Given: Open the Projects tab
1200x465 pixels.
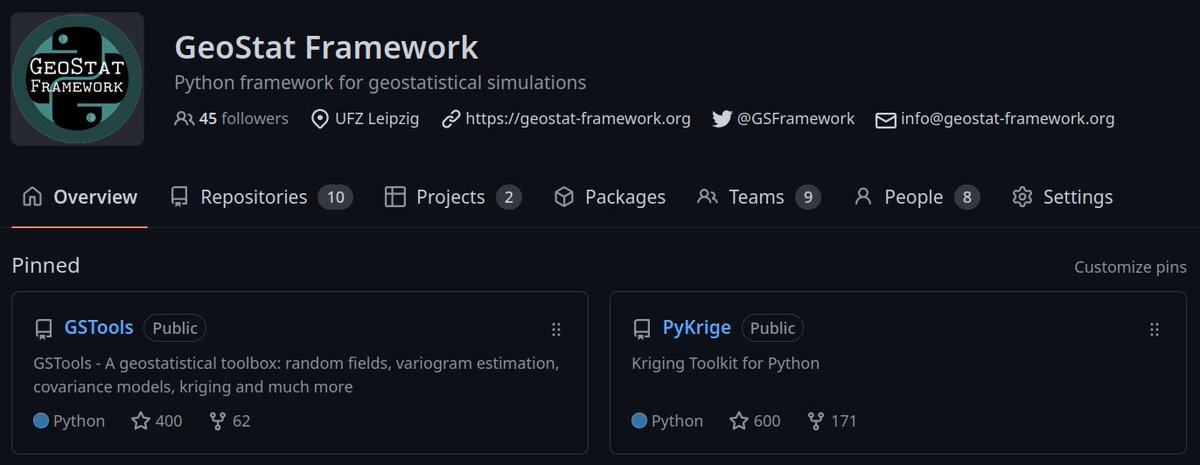Looking at the screenshot, I should 453,197.
